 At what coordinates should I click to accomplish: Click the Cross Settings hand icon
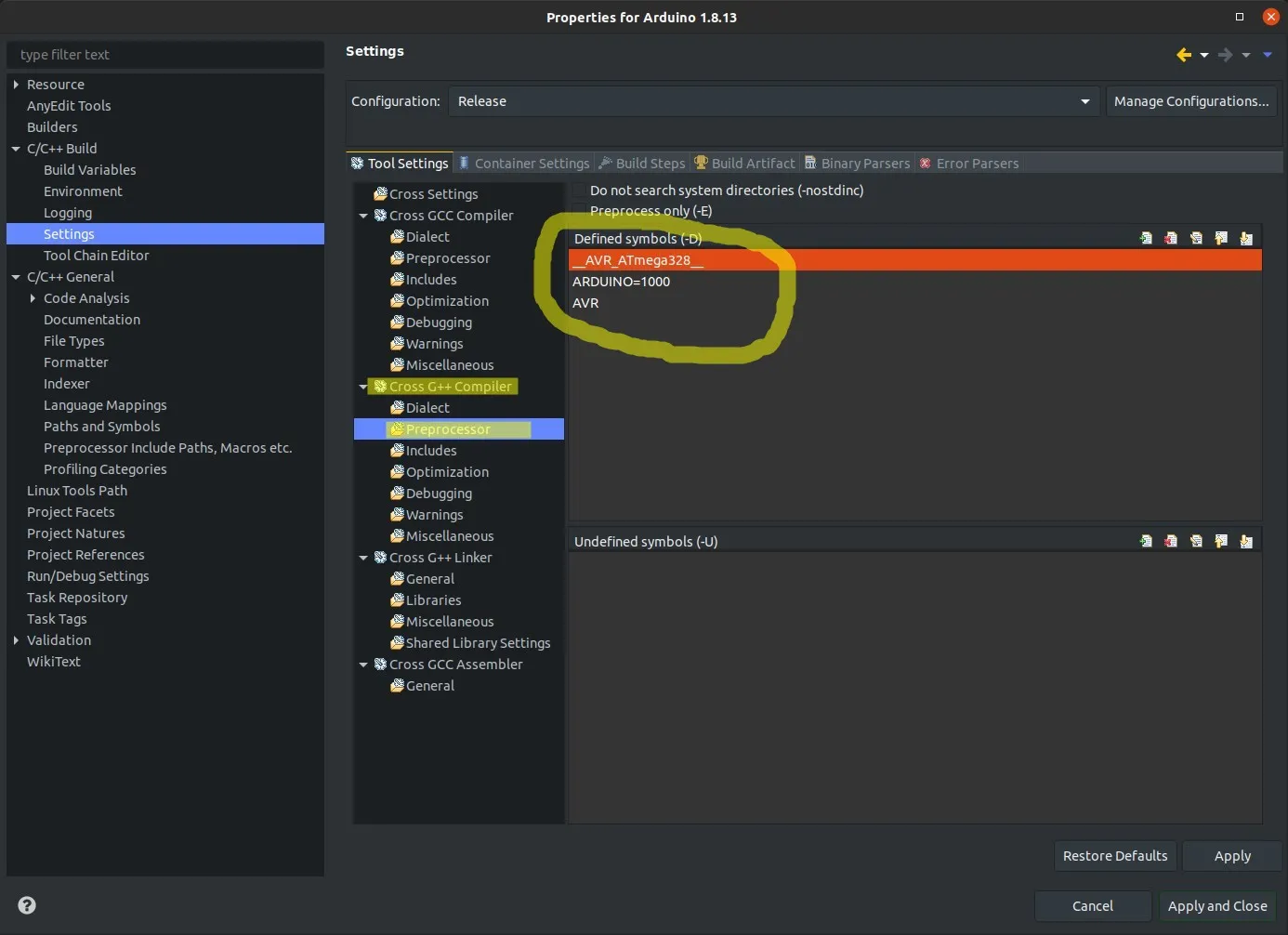coord(380,194)
